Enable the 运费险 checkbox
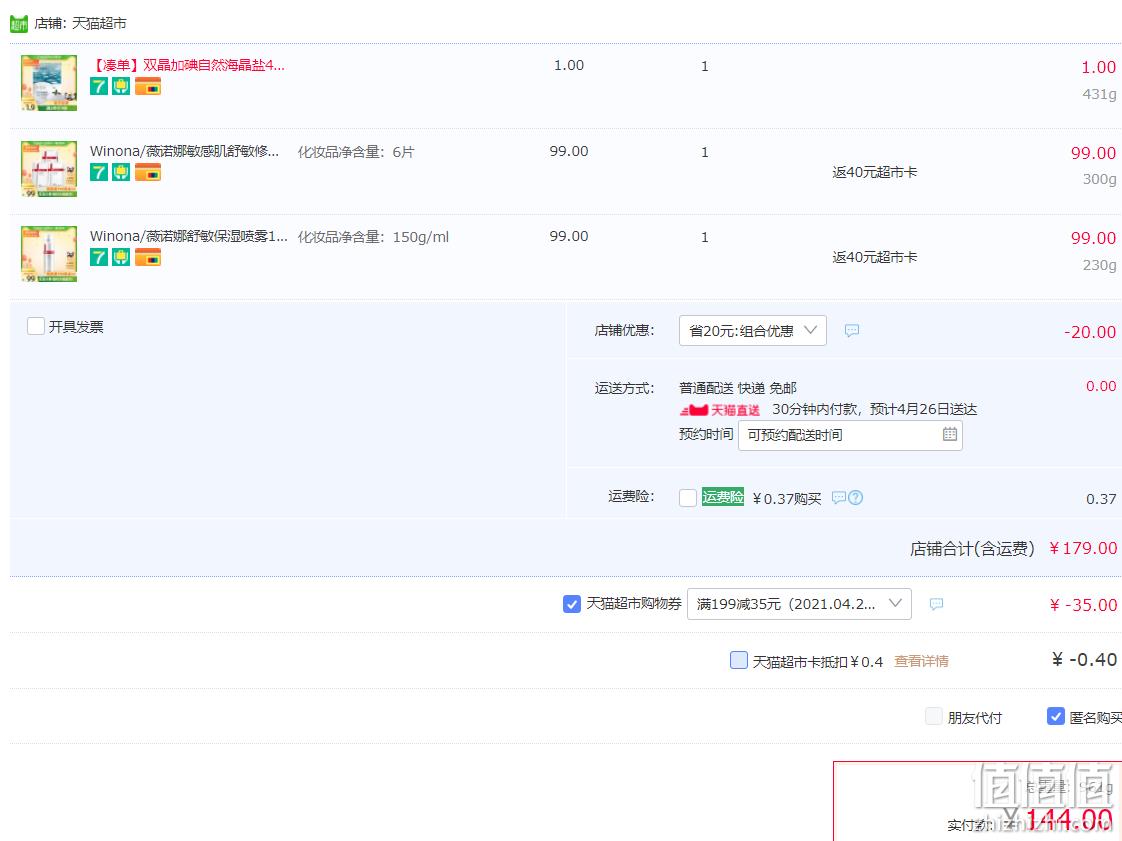The image size is (1122, 841). point(688,497)
